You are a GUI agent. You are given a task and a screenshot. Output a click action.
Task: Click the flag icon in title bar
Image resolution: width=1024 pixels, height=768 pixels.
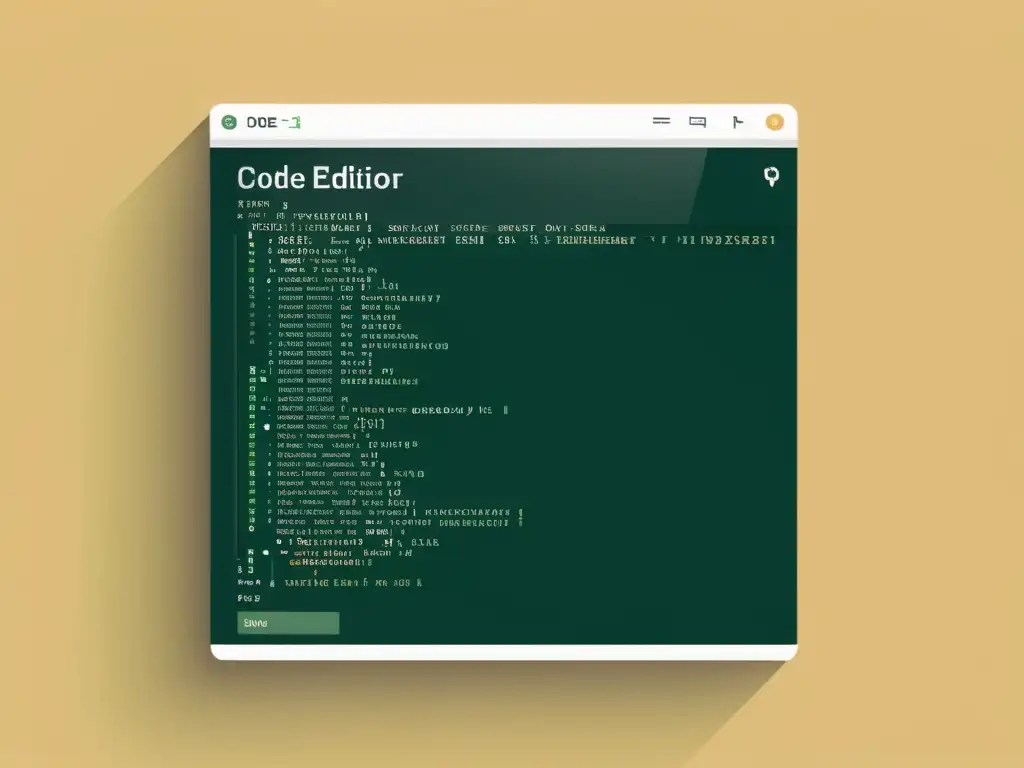(737, 122)
